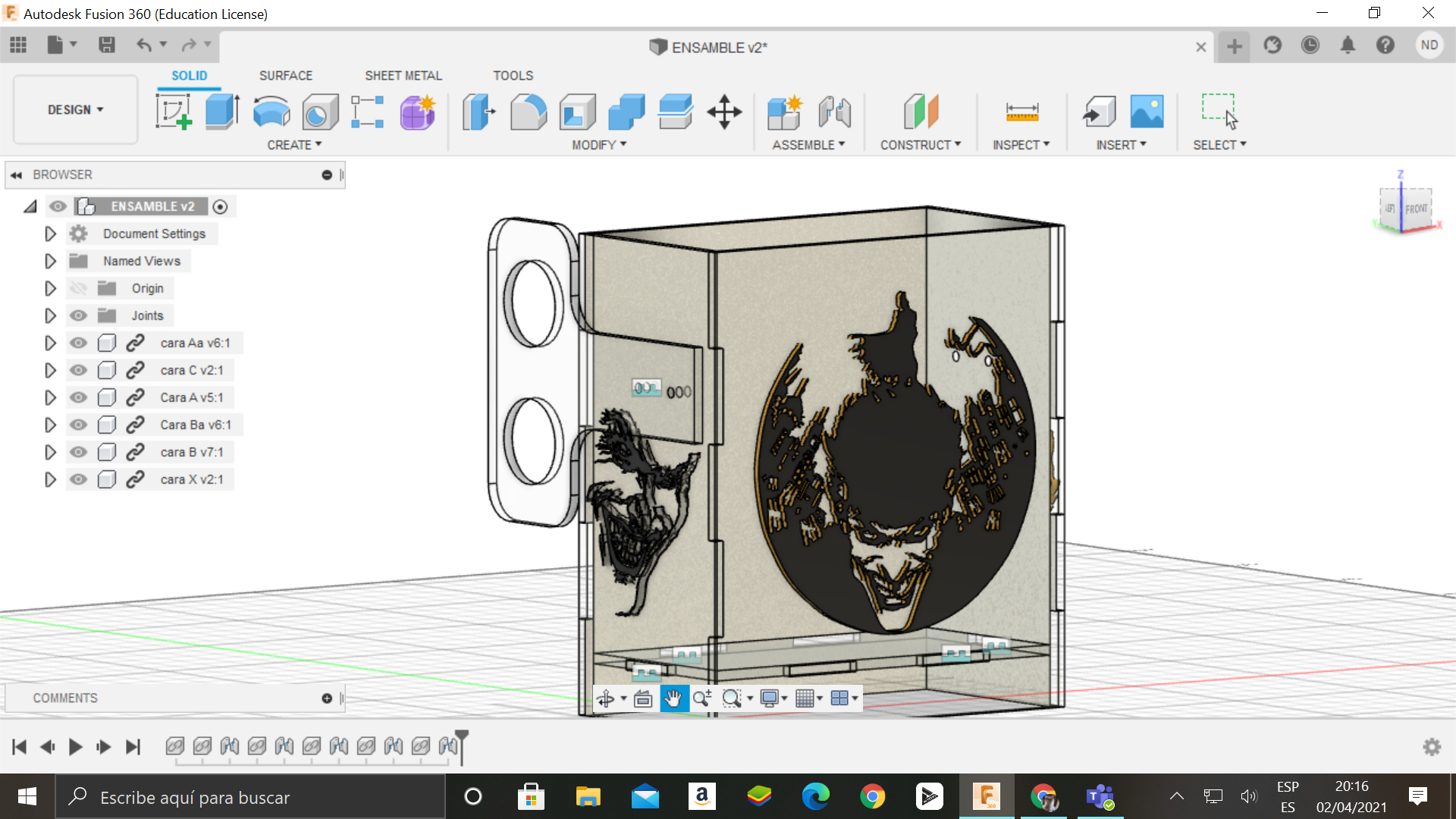
Task: Select the Measure tool
Action: click(x=1021, y=111)
